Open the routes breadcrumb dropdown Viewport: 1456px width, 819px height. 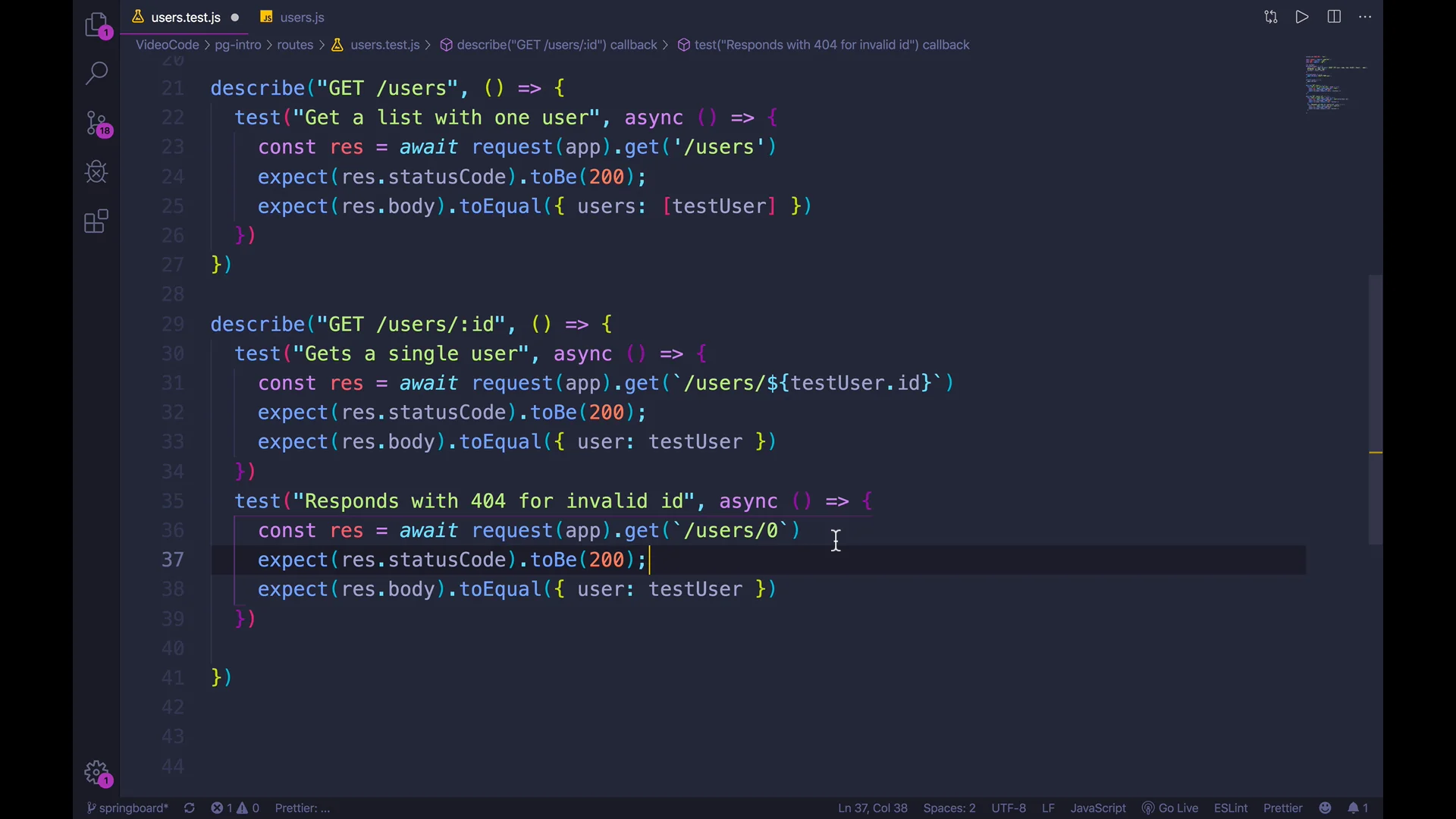tap(296, 45)
